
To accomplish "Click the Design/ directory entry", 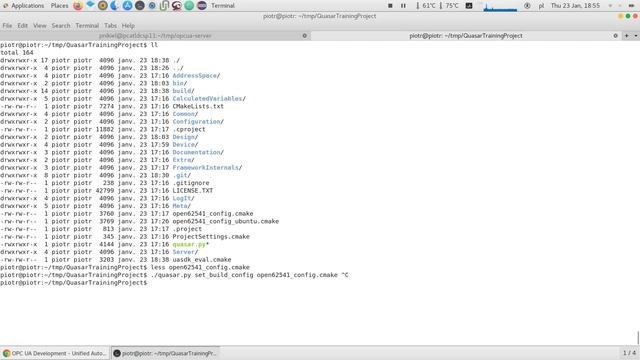I will tap(185, 137).
